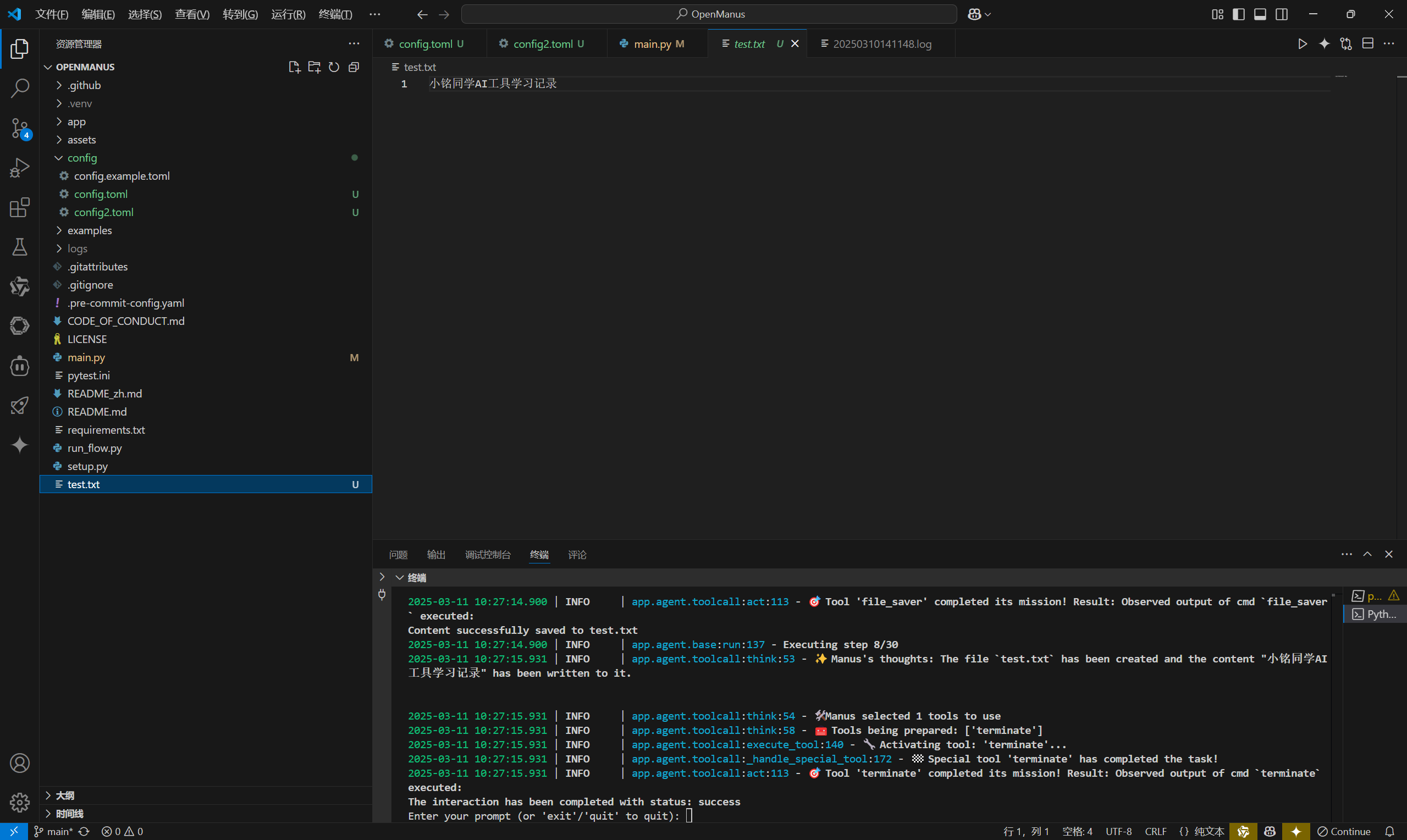Click the Run file play icon

[x=1303, y=44]
